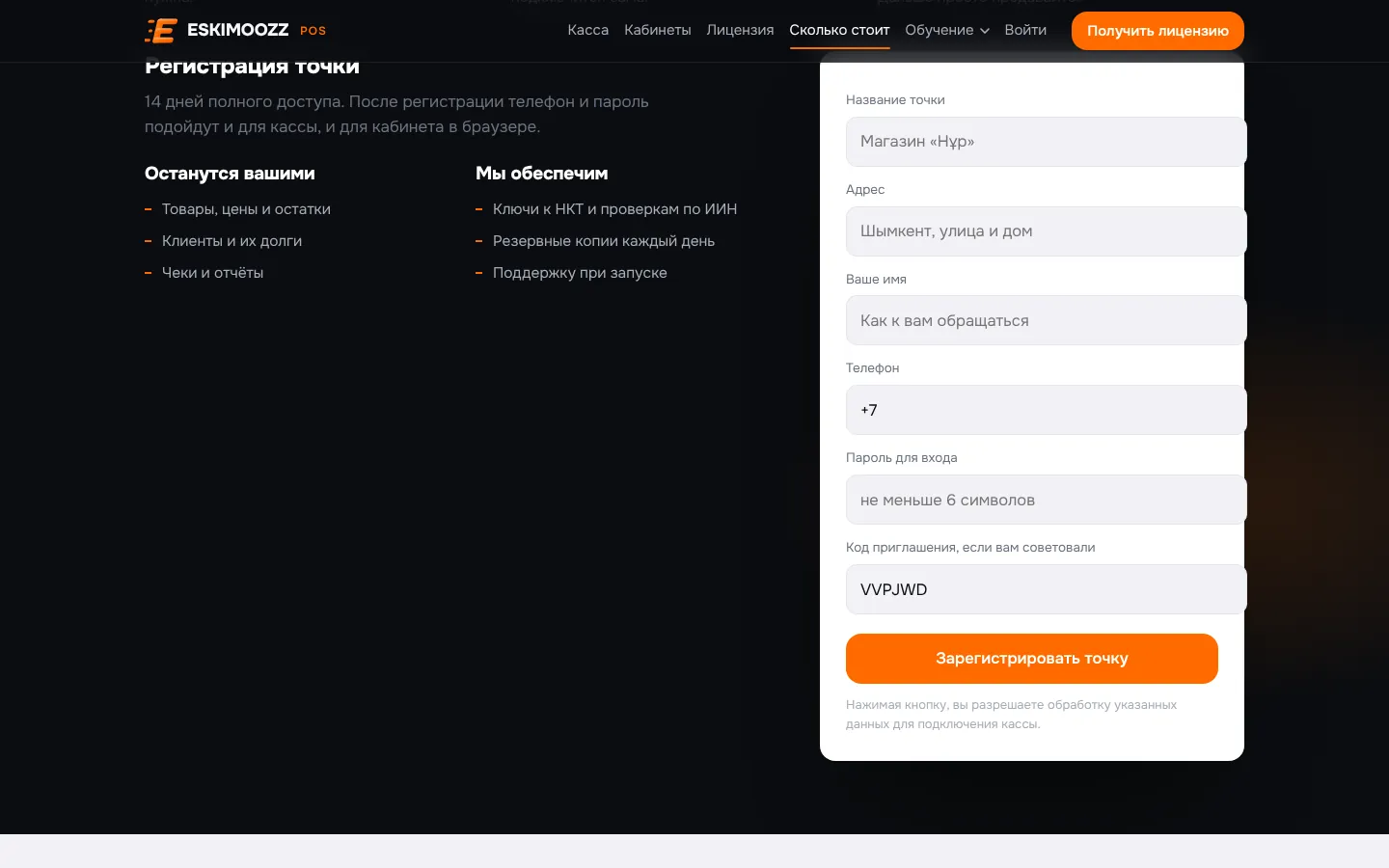The width and height of the screenshot is (1389, 868).
Task: Click the 'Клиенты и их долги' text
Action: [231, 241]
